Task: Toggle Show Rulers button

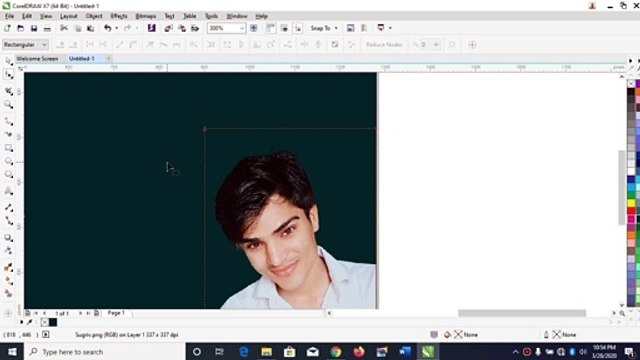Action: pyautogui.click(x=271, y=28)
